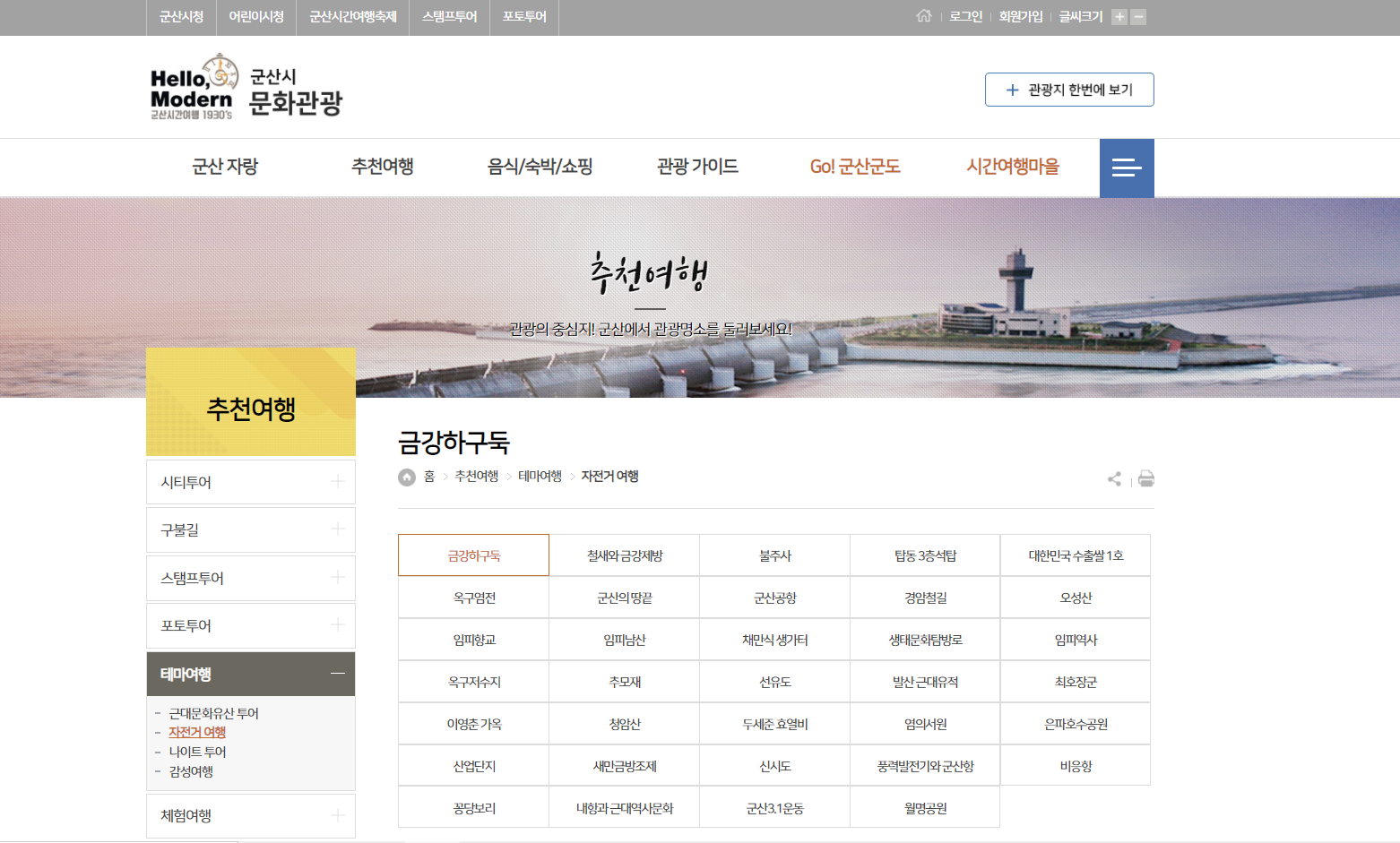
Task: Select the 철새와 금강제방 tab
Action: pyautogui.click(x=625, y=555)
